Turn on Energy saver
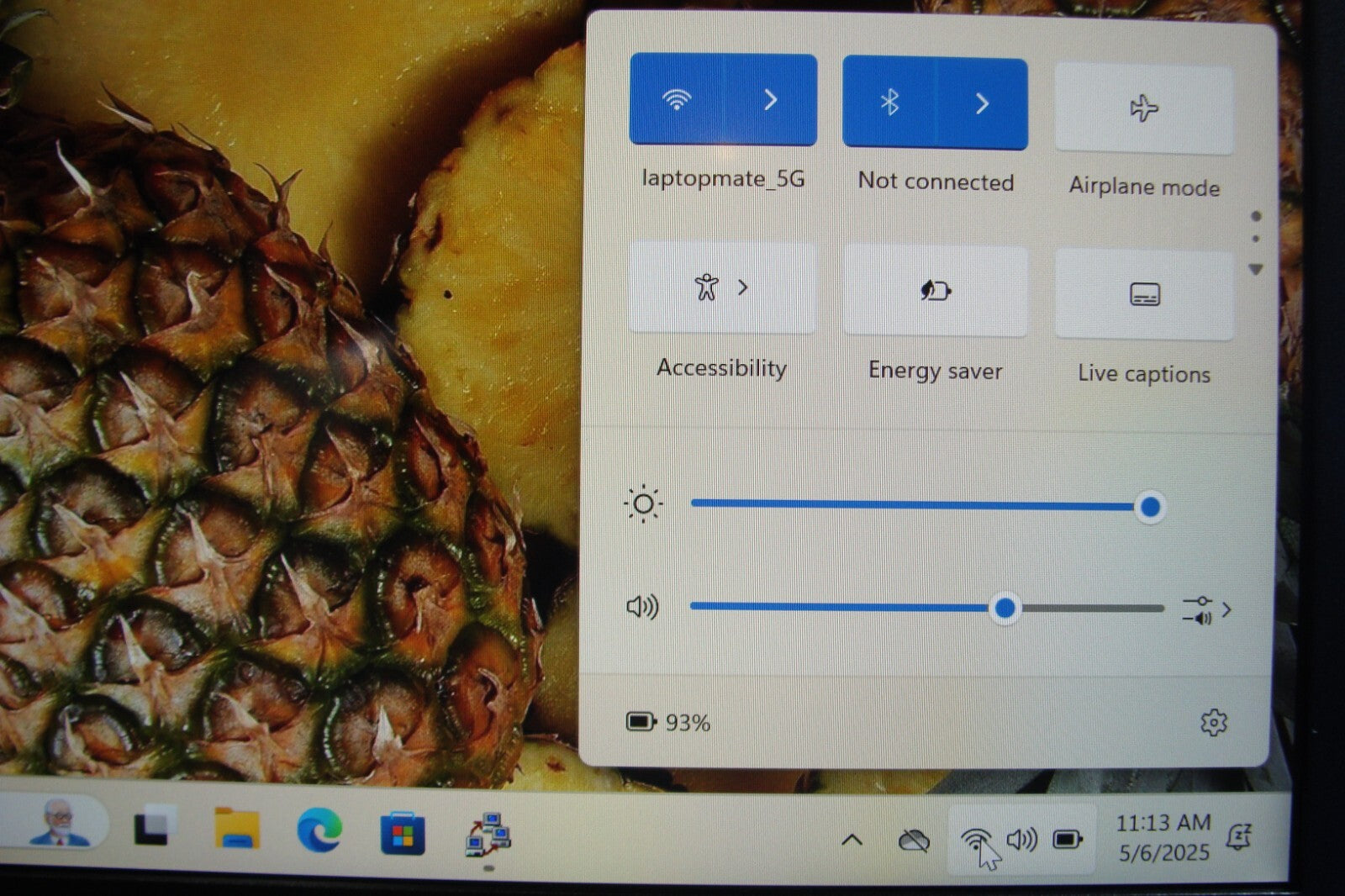 (x=935, y=291)
